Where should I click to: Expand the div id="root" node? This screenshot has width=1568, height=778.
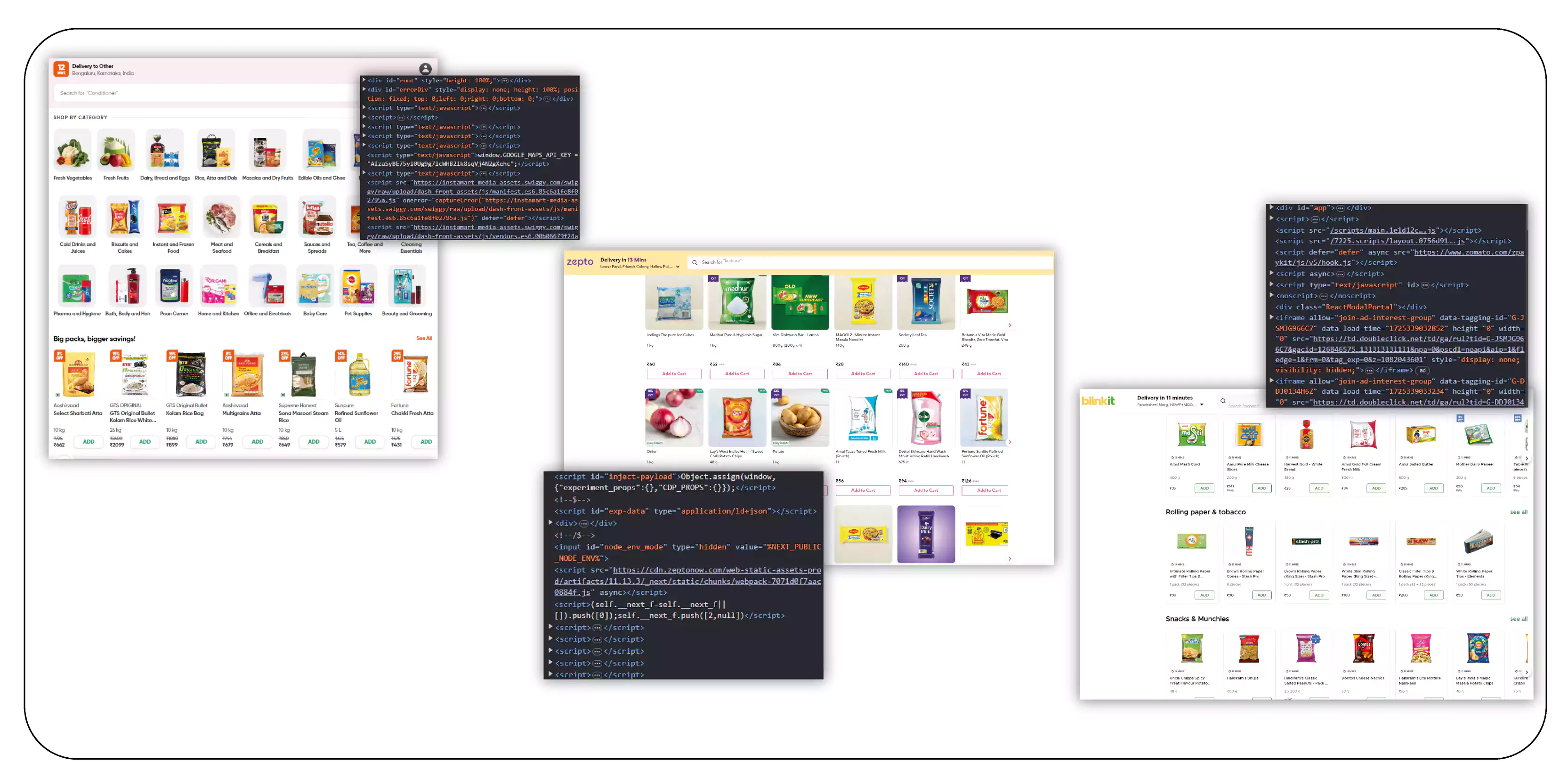(364, 80)
